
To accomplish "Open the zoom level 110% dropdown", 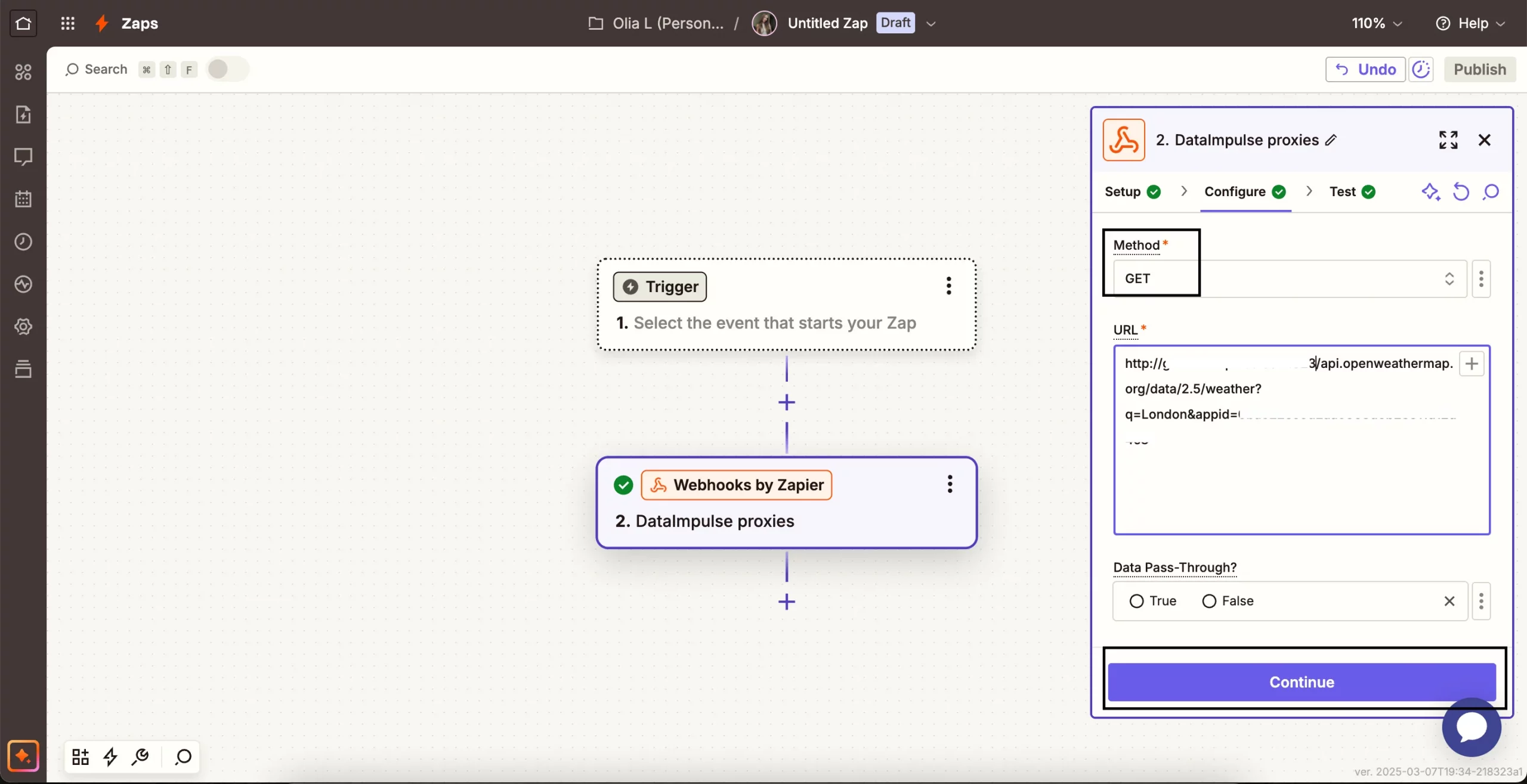I will [1377, 23].
